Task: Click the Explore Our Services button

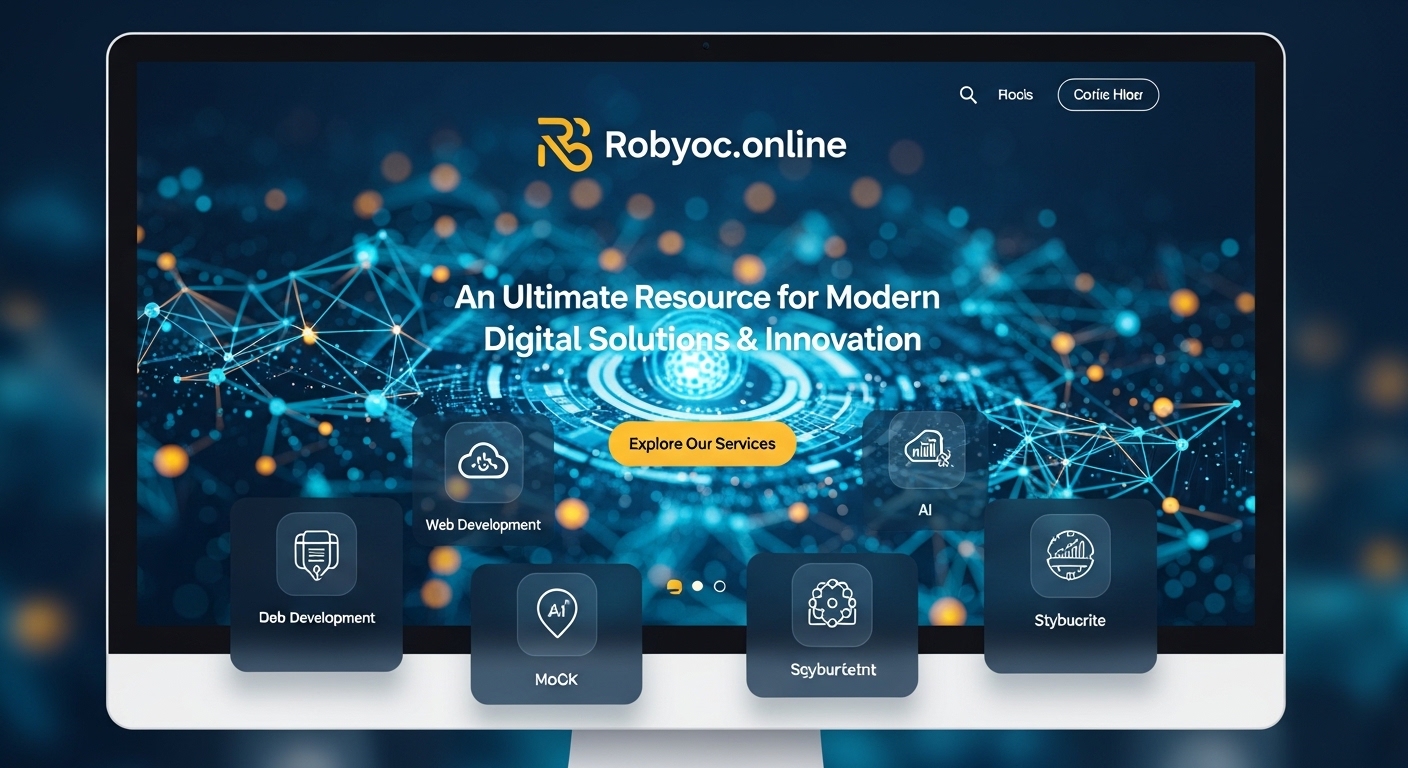Action: point(702,443)
